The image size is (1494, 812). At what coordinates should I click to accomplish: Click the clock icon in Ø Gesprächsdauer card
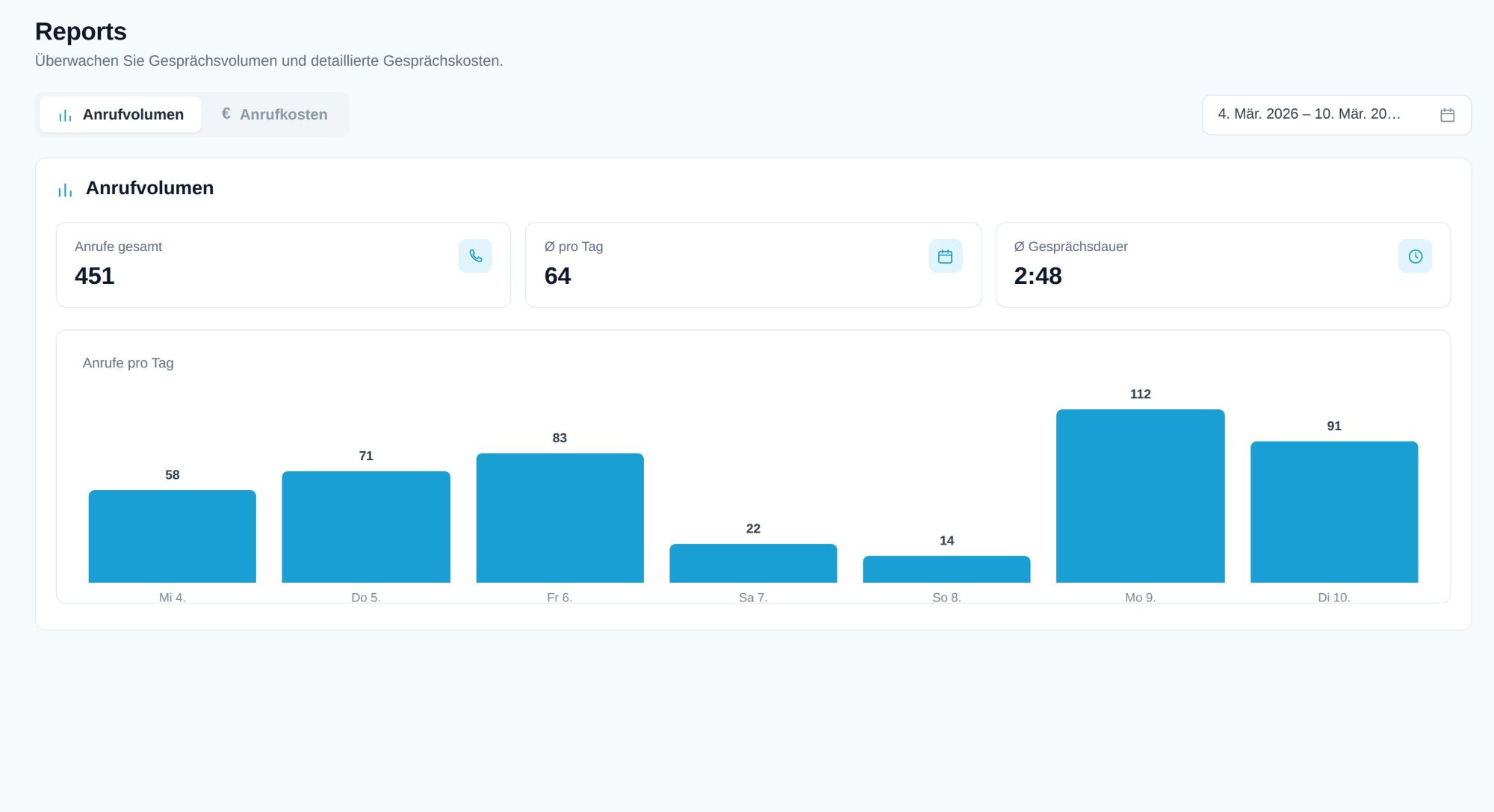[1415, 256]
